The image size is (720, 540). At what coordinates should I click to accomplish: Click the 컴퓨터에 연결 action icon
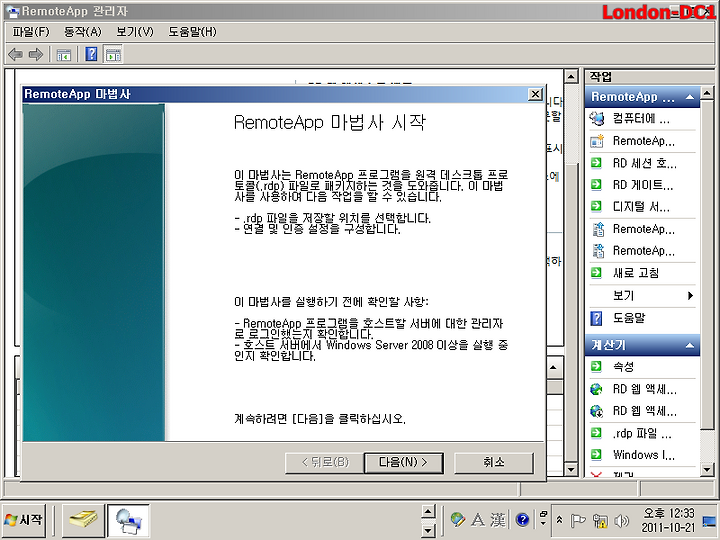click(x=596, y=119)
